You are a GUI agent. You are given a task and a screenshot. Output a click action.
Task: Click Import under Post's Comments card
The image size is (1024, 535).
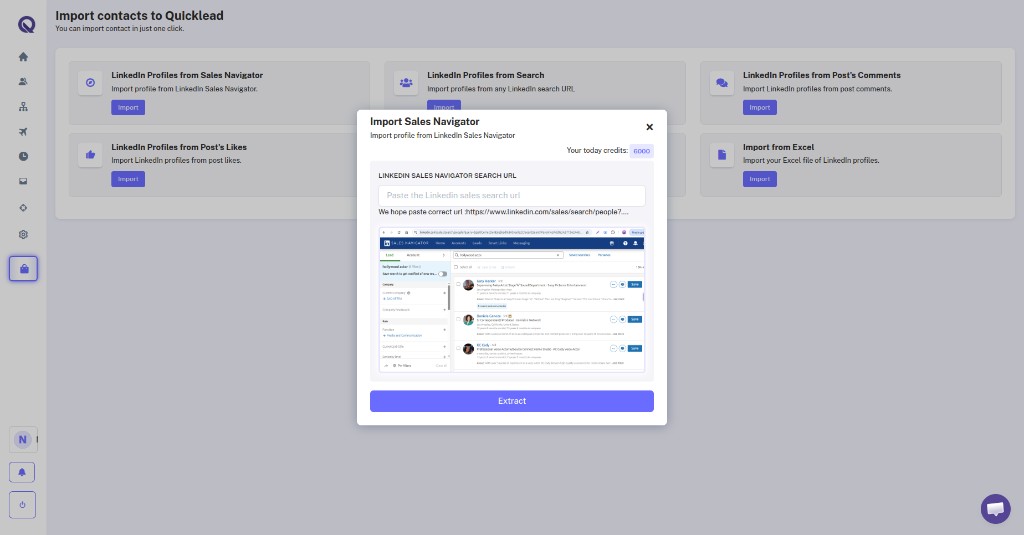coord(760,107)
